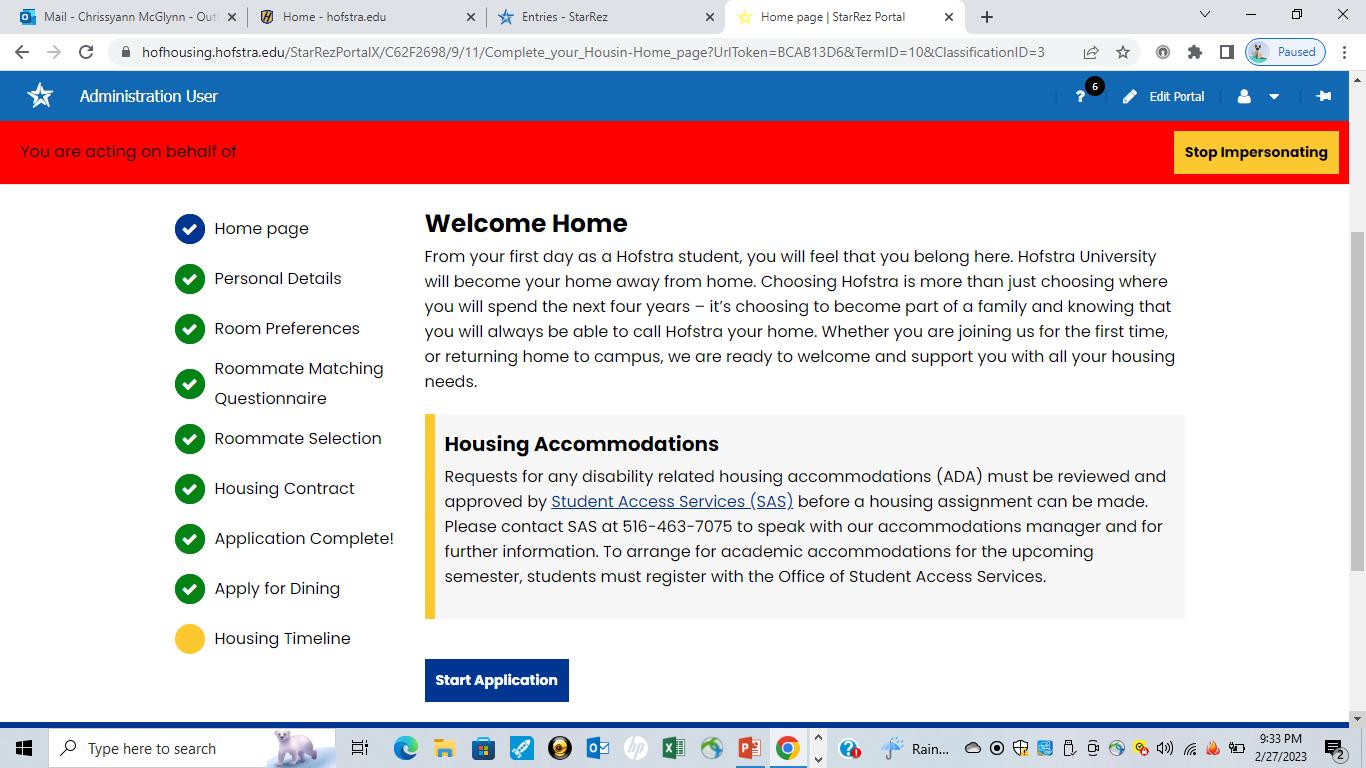This screenshot has width=1366, height=768.
Task: Click the pin icon in the portal header
Action: pyautogui.click(x=1323, y=96)
